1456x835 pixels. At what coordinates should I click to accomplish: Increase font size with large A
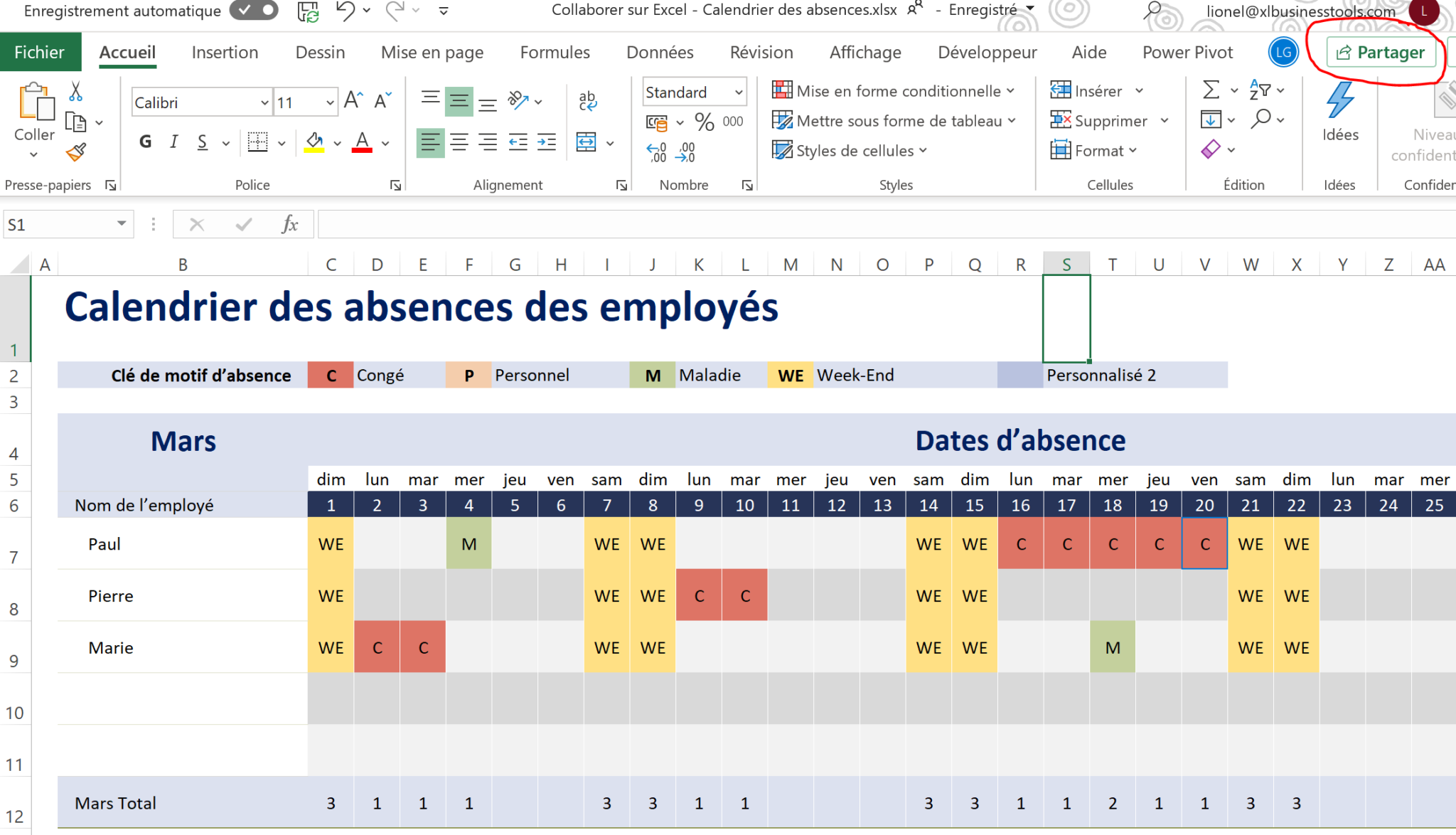(x=353, y=101)
